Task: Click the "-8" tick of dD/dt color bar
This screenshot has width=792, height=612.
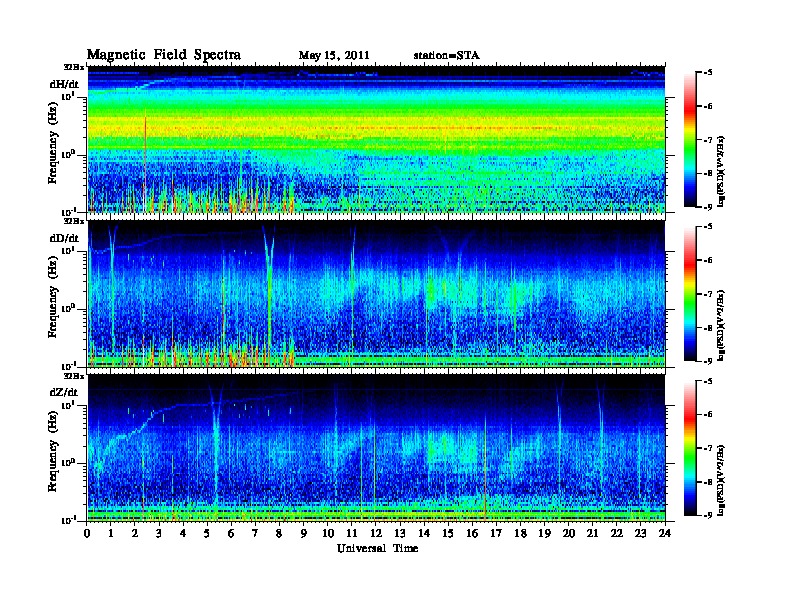Action: [x=708, y=328]
